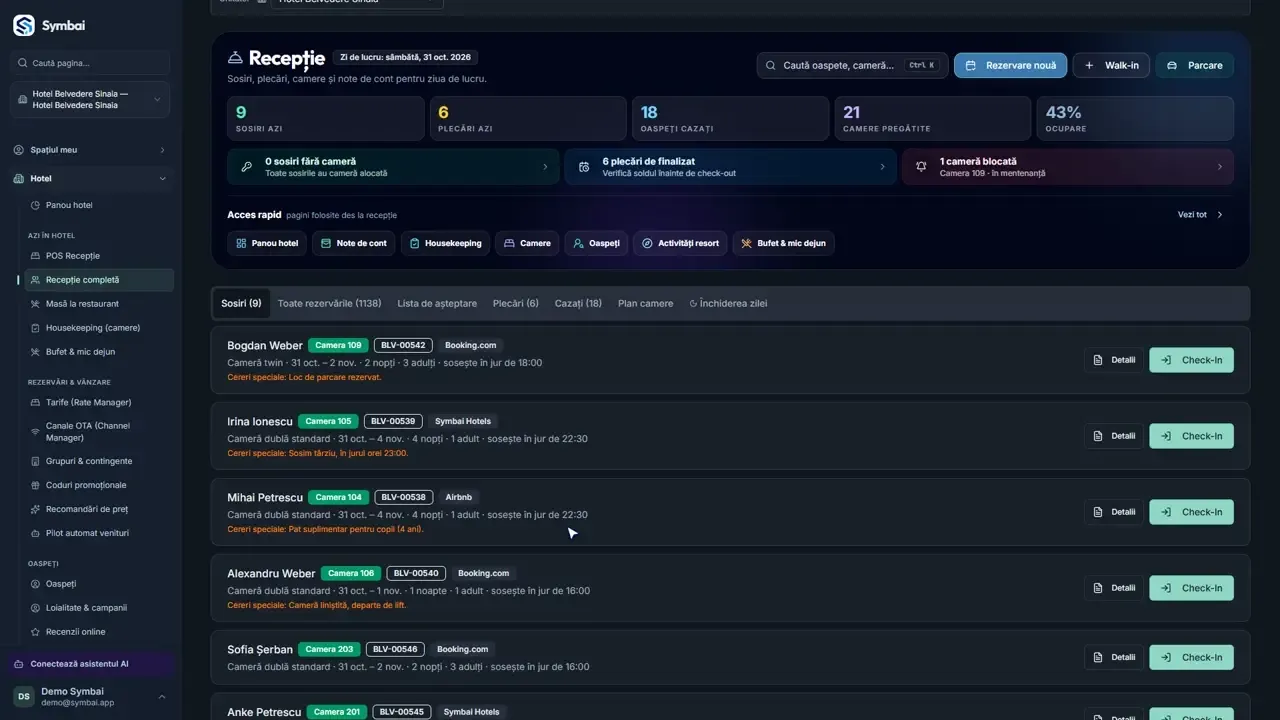Open the 0 sosiri fără cameră card
The width and height of the screenshot is (1280, 720).
coord(393,167)
